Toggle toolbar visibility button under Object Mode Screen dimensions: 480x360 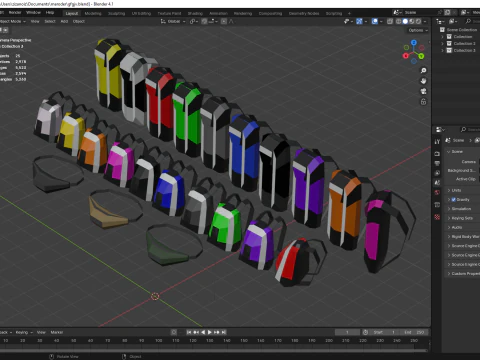[x=6, y=30]
